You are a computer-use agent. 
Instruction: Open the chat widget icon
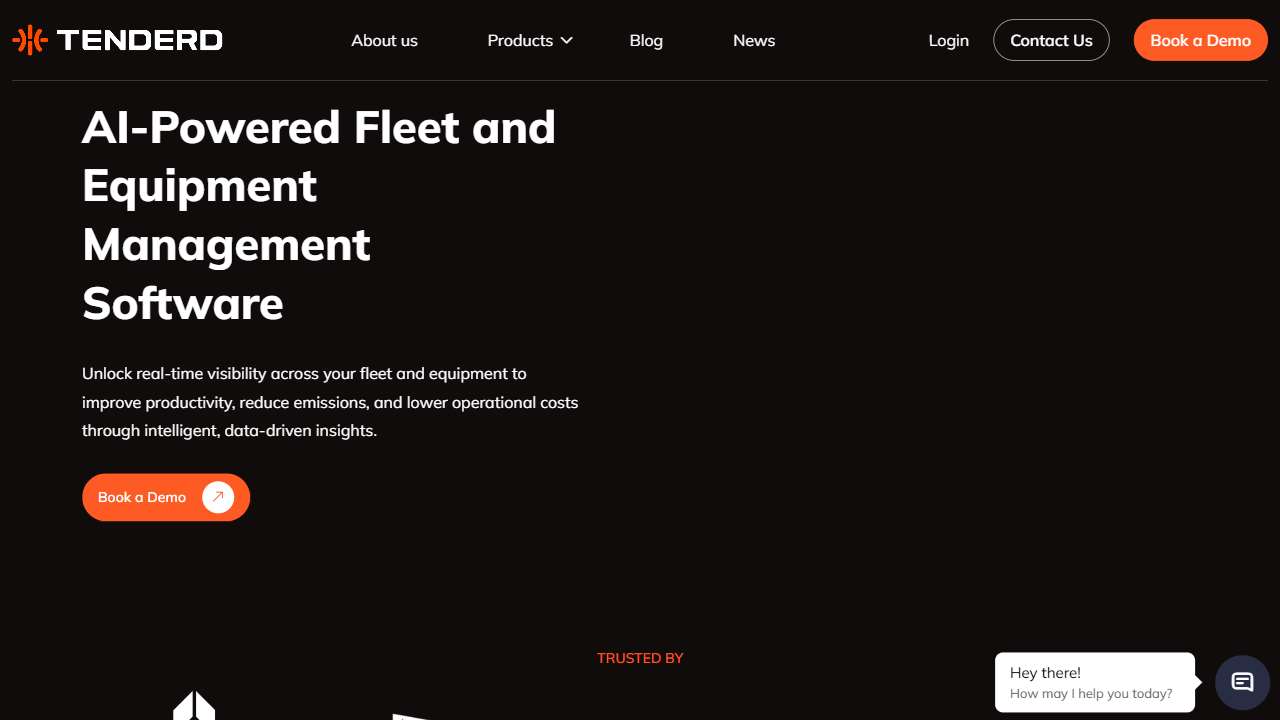1242,682
